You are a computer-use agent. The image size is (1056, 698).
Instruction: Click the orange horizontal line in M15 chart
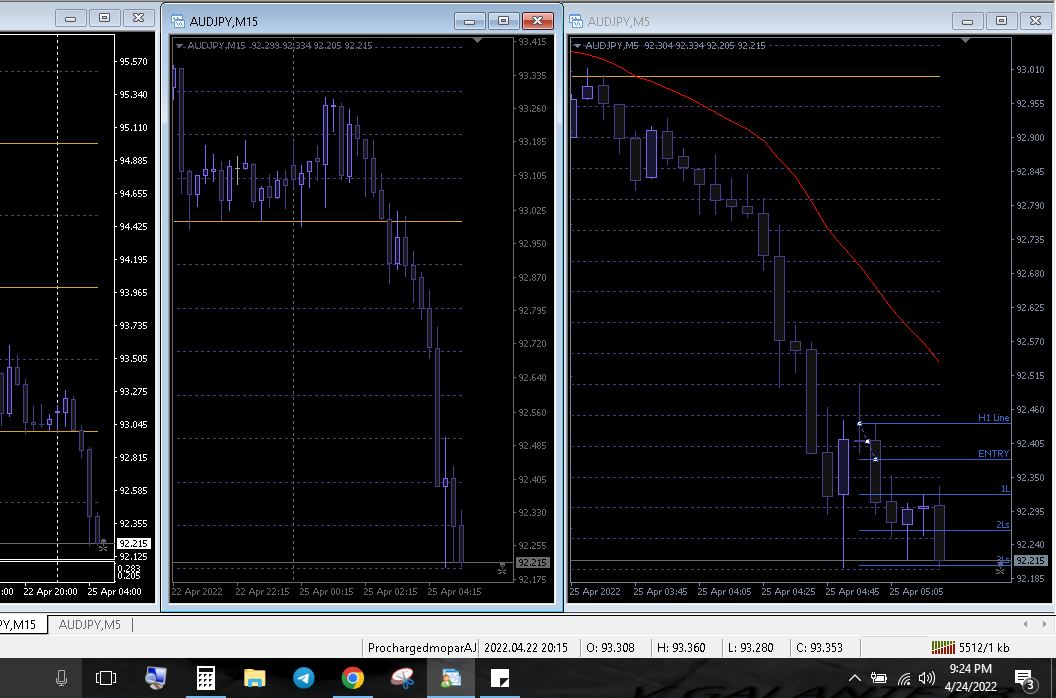(x=318, y=221)
